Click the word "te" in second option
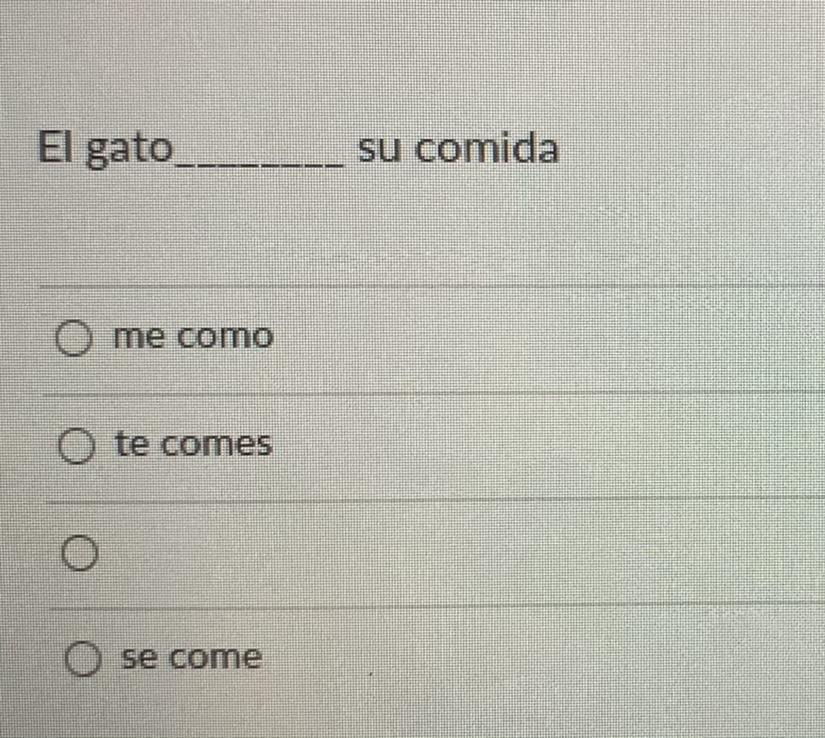The height and width of the screenshot is (738, 825). (132, 443)
